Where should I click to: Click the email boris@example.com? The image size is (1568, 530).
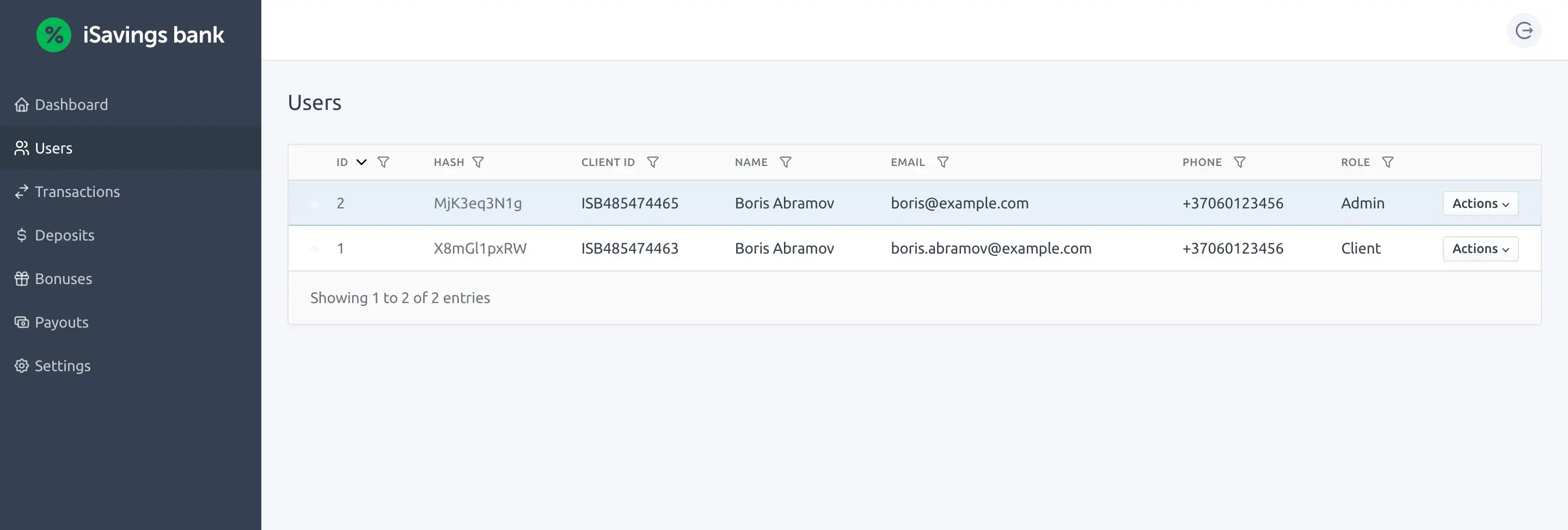point(959,203)
